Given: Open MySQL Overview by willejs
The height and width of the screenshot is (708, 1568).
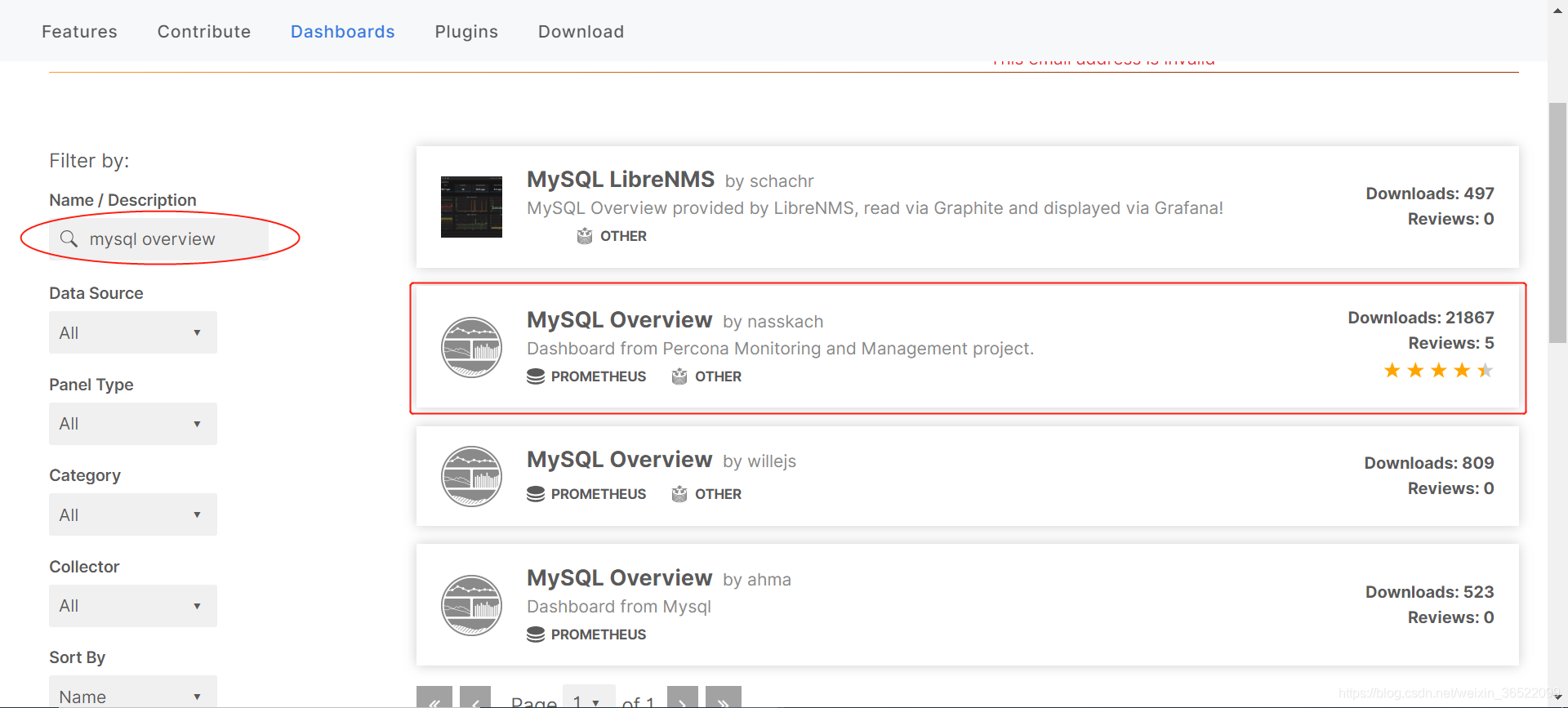Looking at the screenshot, I should [x=620, y=460].
